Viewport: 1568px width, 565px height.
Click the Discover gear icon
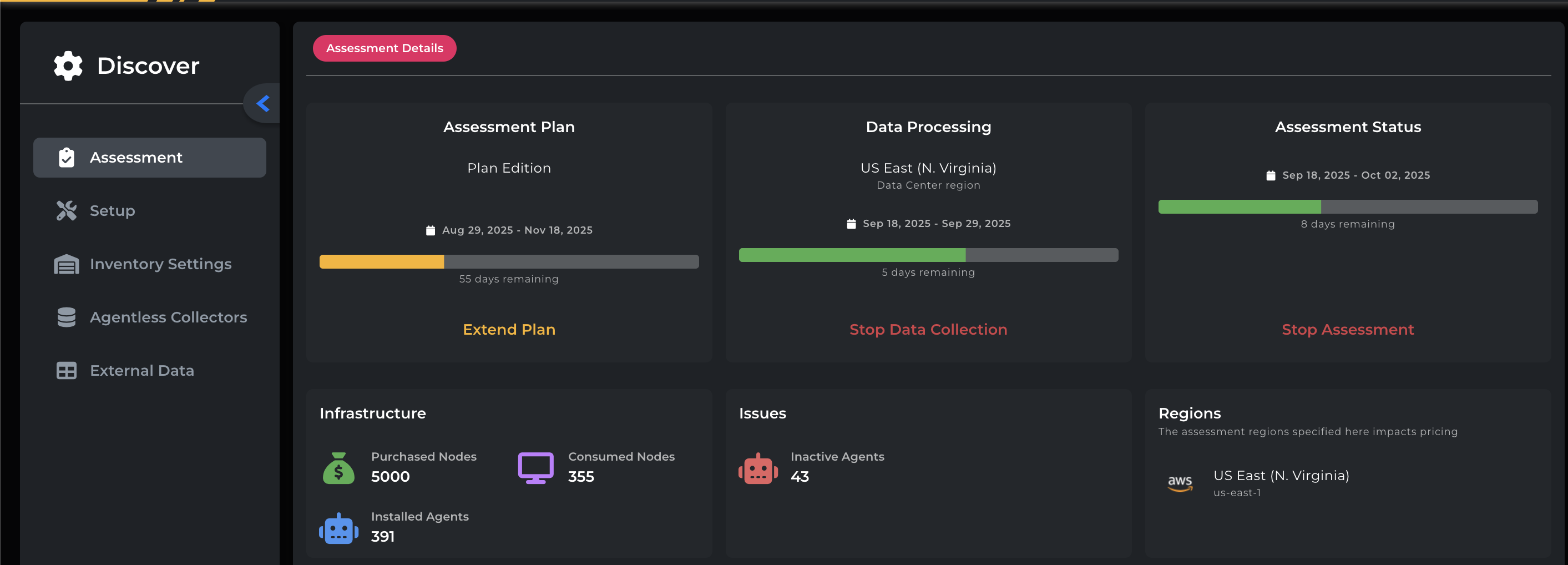68,65
